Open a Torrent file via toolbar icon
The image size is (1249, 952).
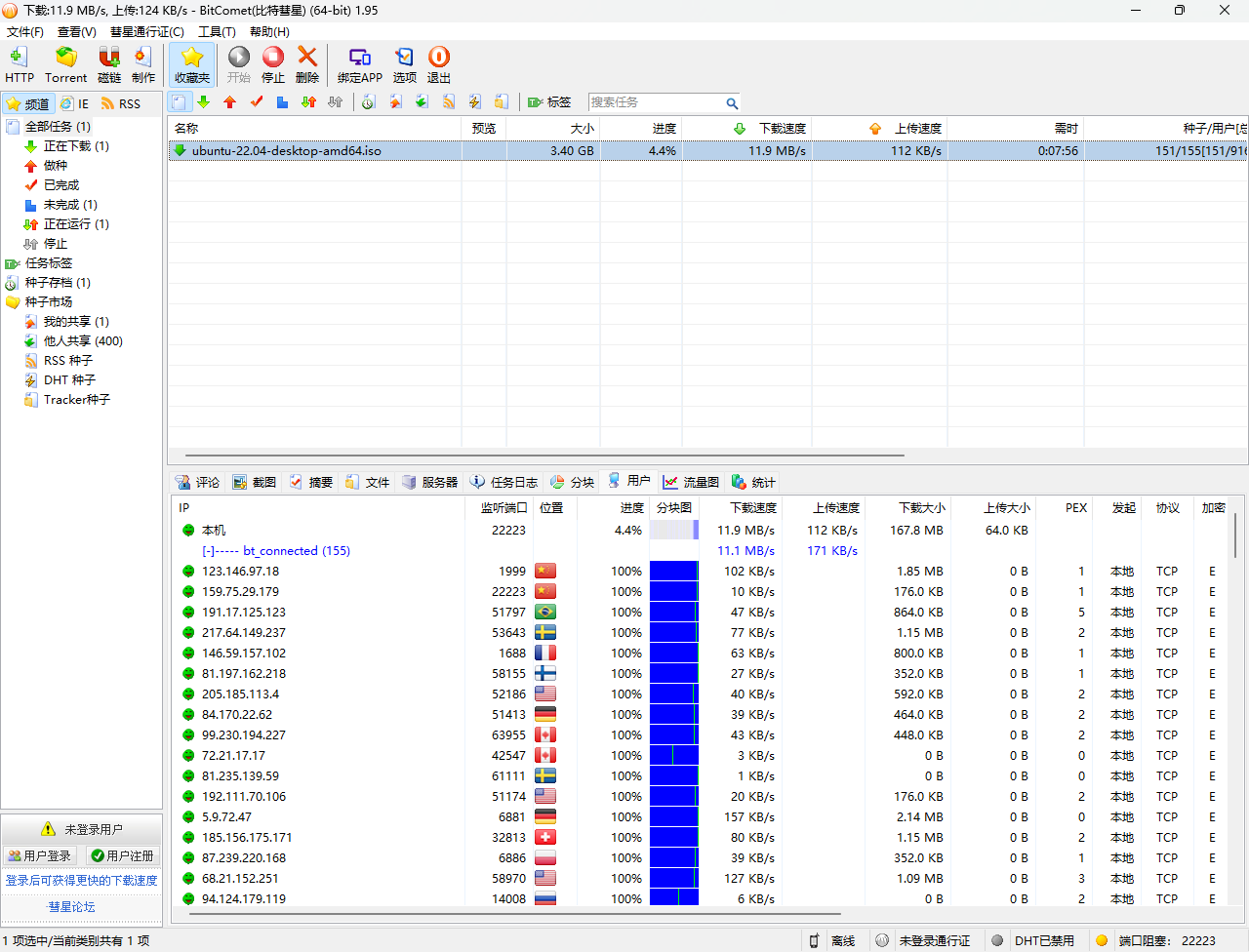pyautogui.click(x=65, y=64)
